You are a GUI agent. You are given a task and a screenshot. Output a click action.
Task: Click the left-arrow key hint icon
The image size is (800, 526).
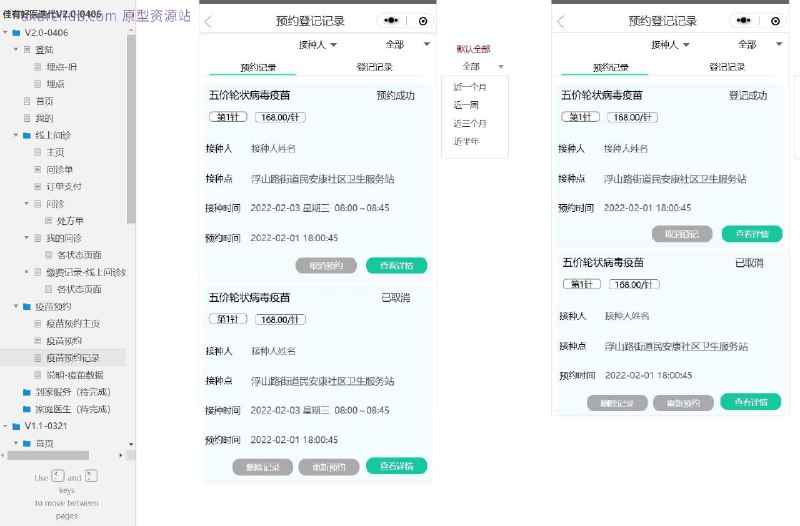pos(58,476)
